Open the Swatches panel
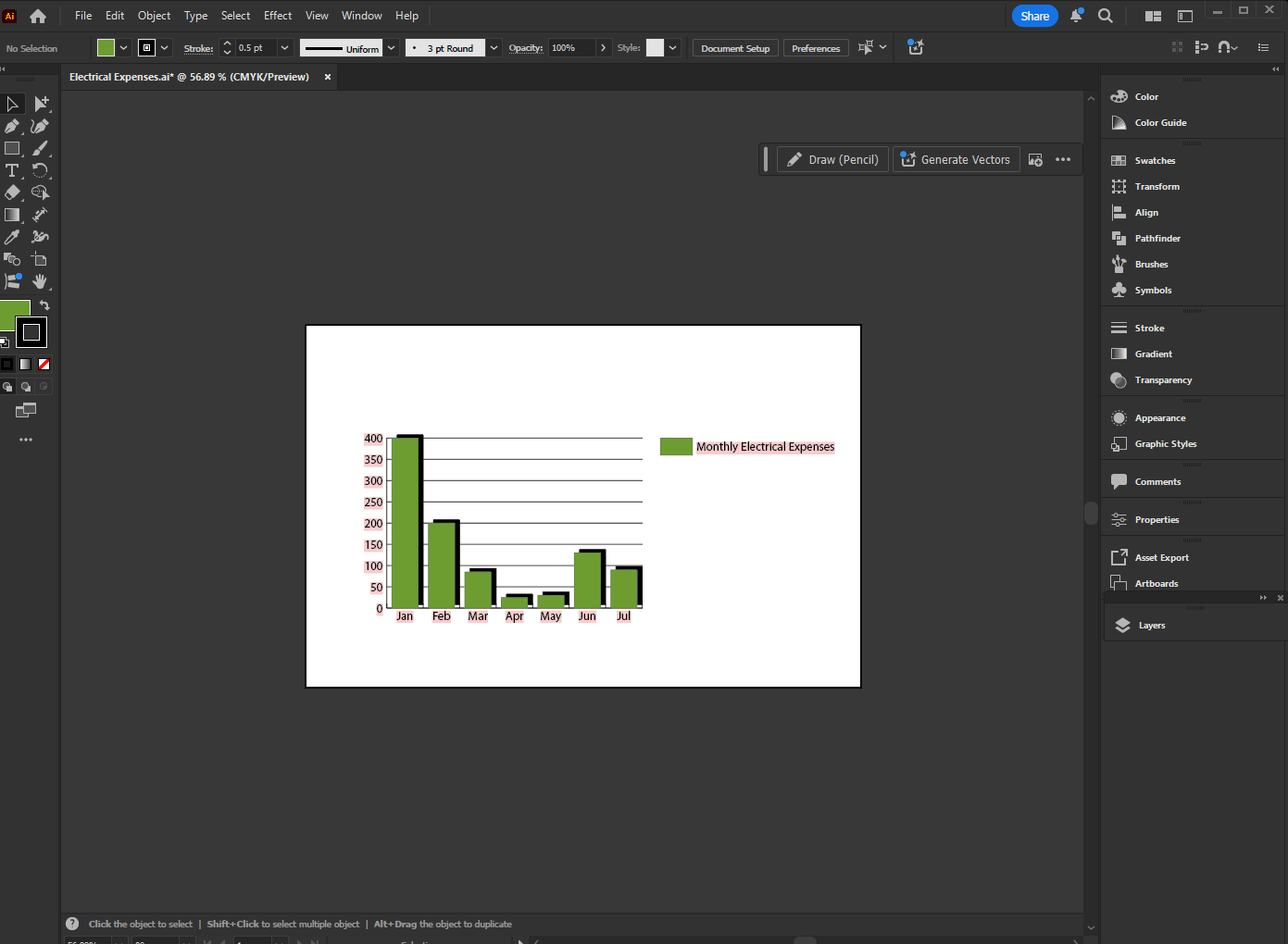This screenshot has width=1288, height=944. (1154, 159)
